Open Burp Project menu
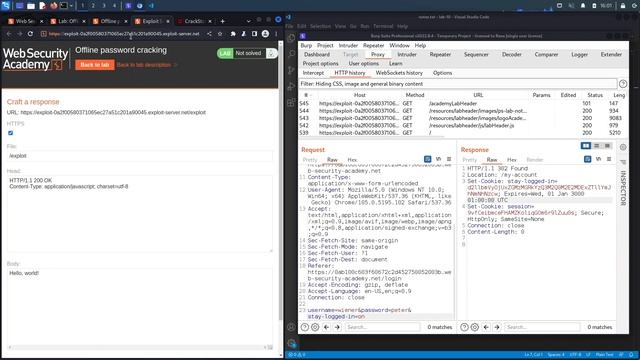Screen dimensions: 640x360 coord(325,45)
